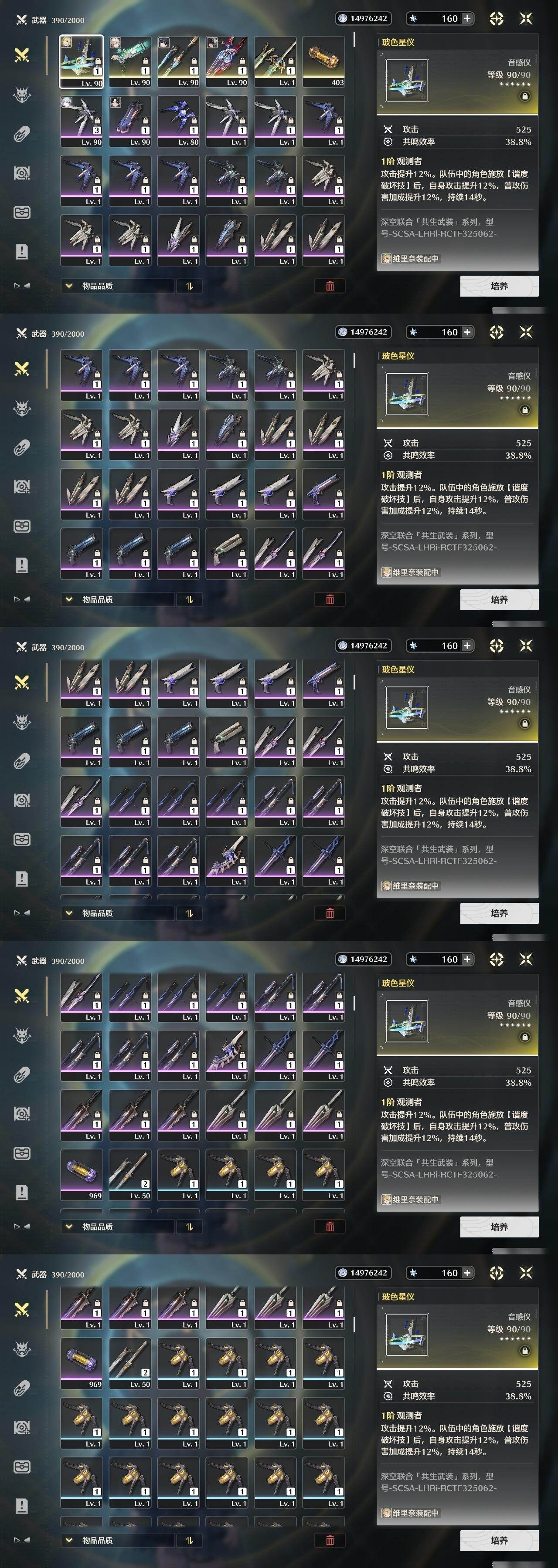
Task: Select the golden capsule item showing 403
Action: click(323, 61)
